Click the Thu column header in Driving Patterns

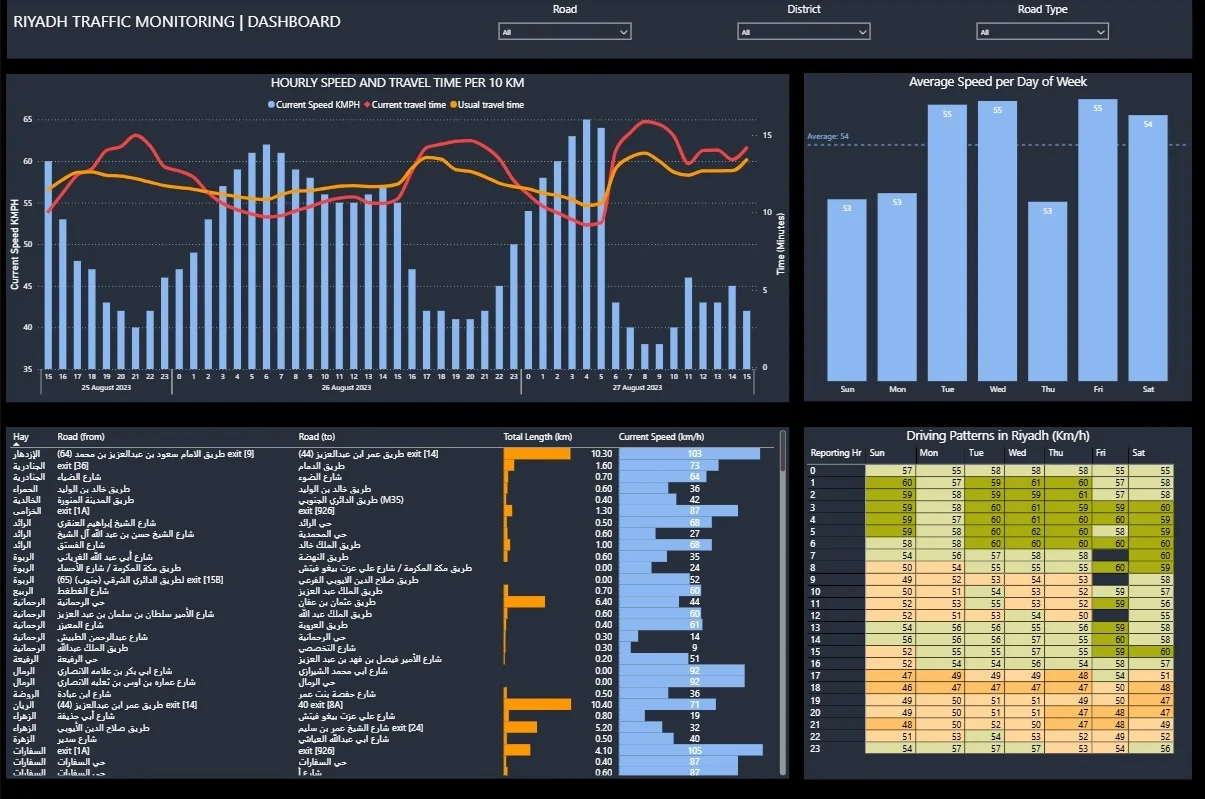[x=1055, y=453]
